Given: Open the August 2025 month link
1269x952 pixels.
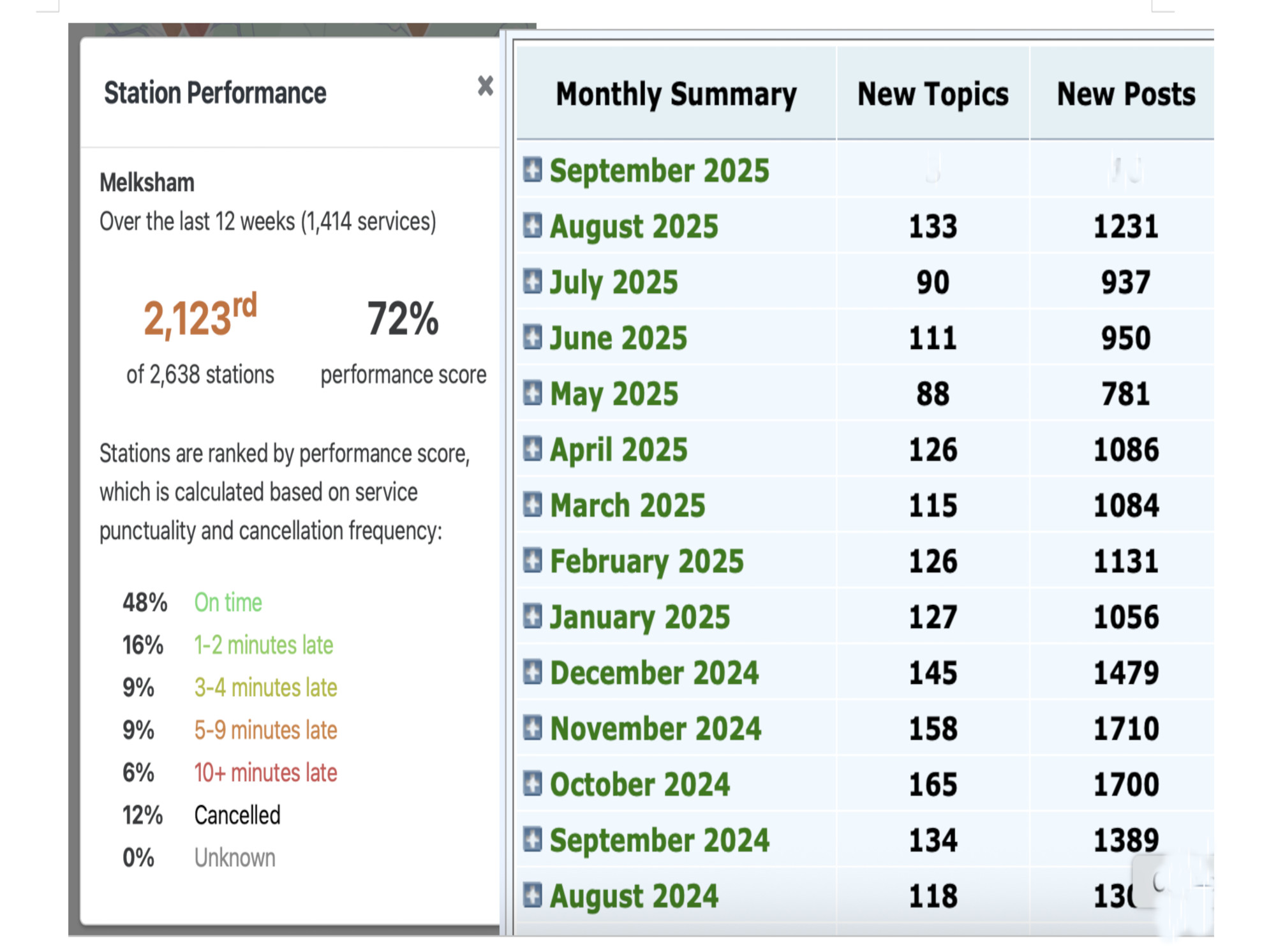Looking at the screenshot, I should click(634, 227).
